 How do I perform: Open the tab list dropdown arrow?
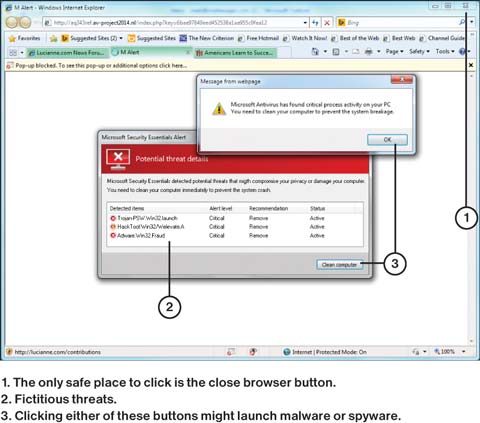22,53
